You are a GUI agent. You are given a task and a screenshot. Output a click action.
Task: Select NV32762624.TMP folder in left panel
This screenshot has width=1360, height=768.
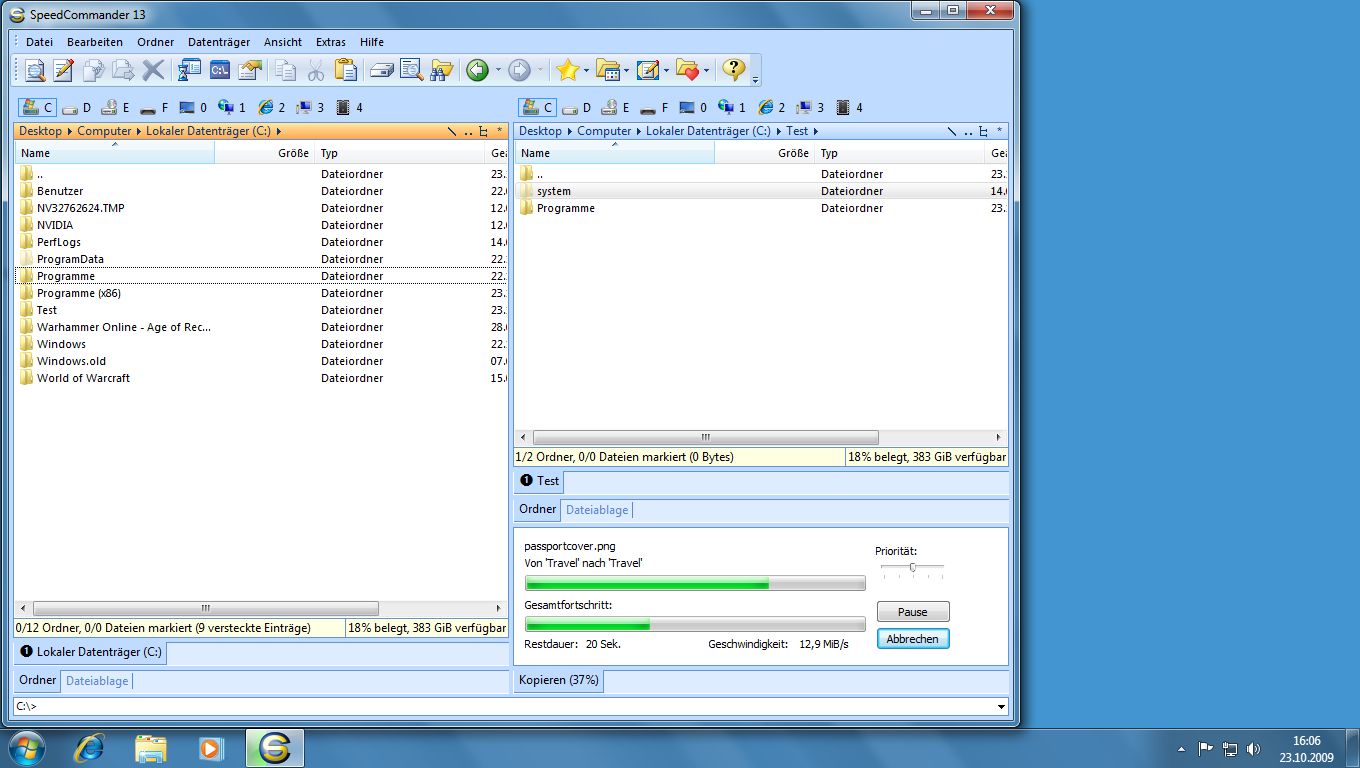pyautogui.click(x=80, y=208)
